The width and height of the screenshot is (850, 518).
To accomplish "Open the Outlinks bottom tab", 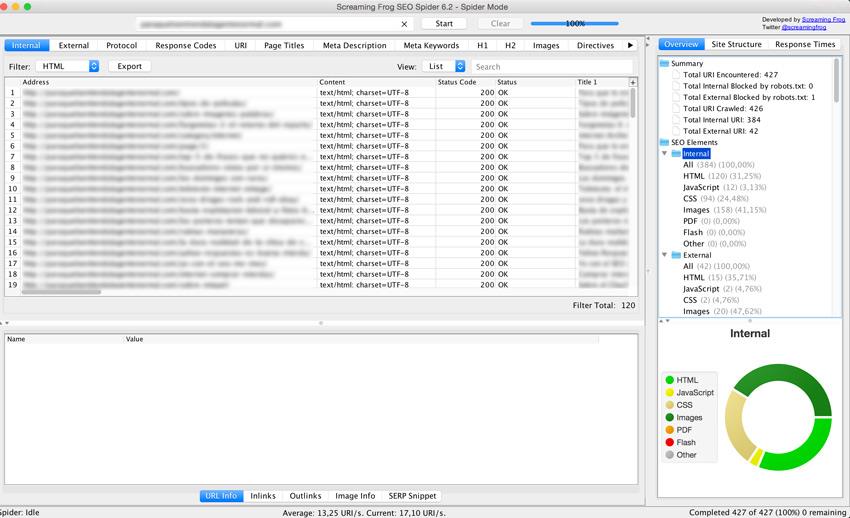I will click(305, 496).
